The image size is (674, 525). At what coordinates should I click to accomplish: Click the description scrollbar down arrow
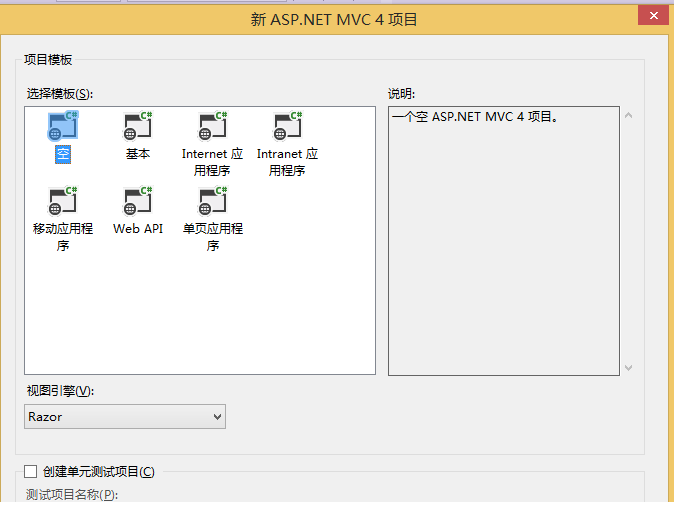click(628, 368)
